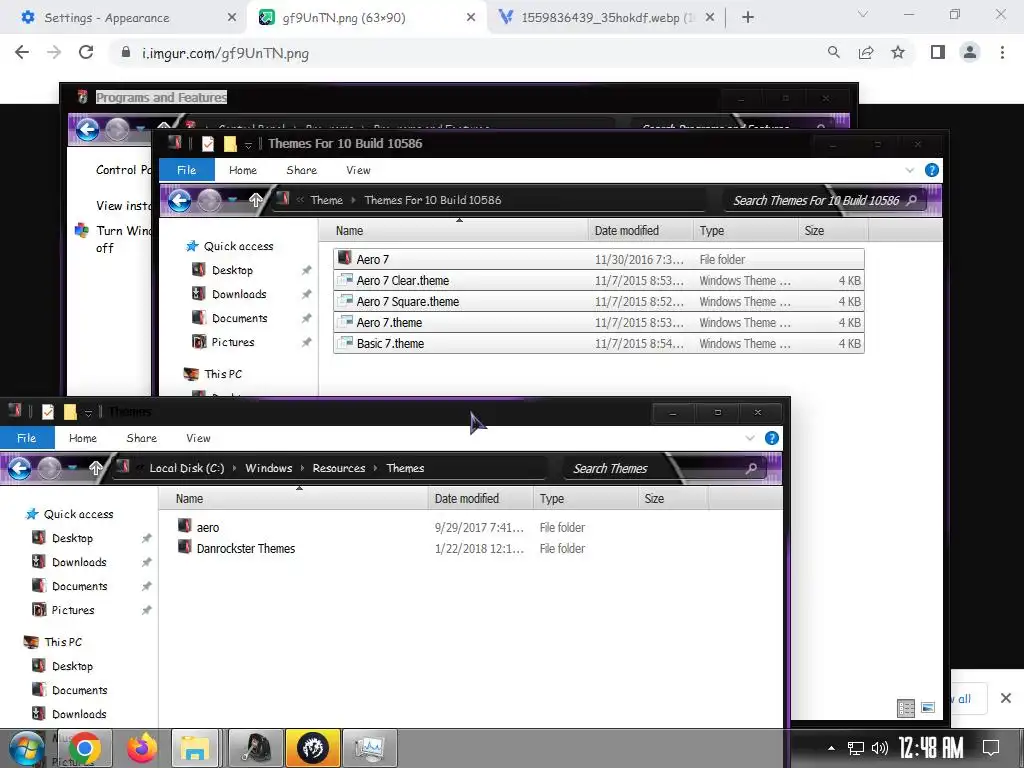The height and width of the screenshot is (768, 1024).
Task: Open Chrome profile avatar menu
Action: (x=970, y=52)
